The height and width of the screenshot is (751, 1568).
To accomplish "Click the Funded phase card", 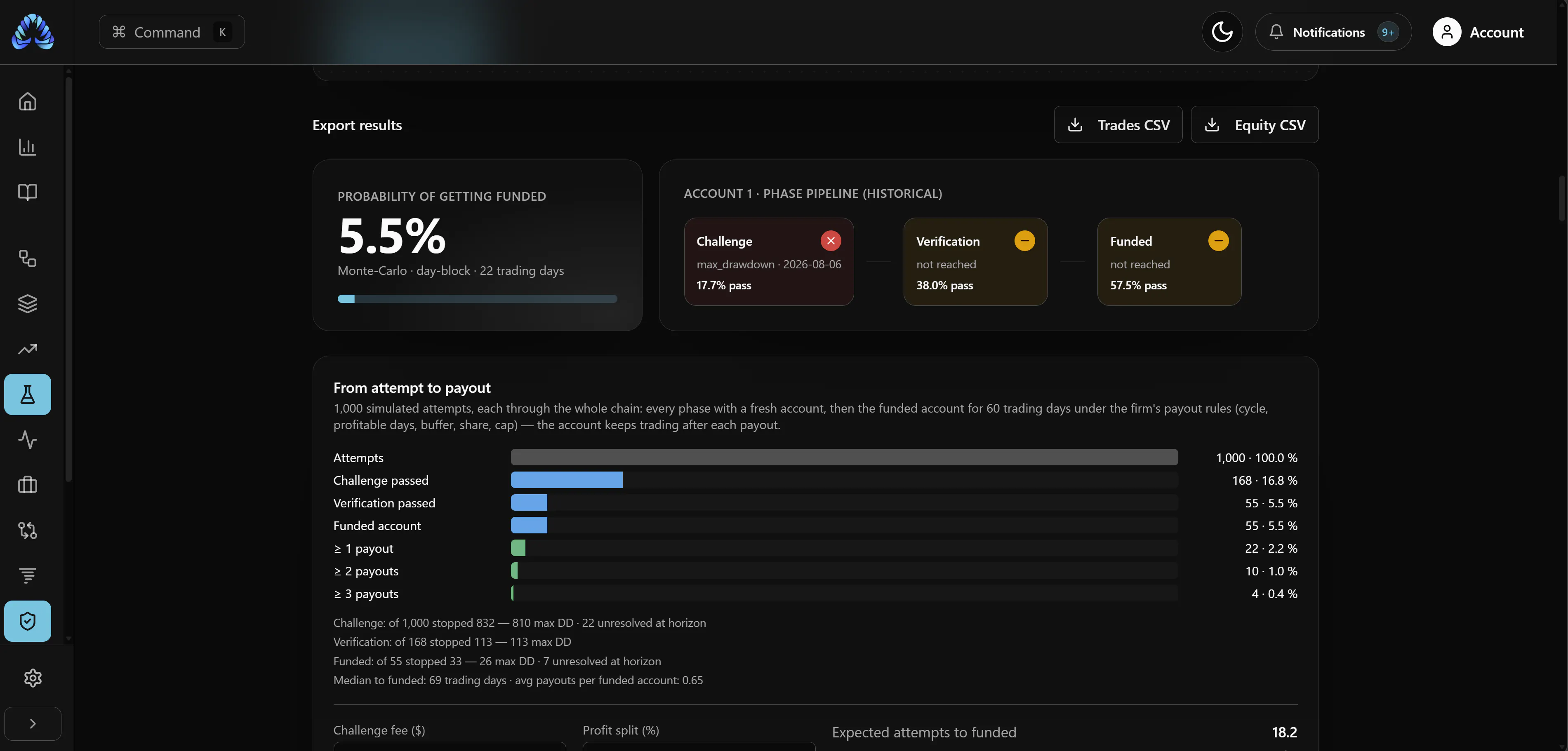I will pyautogui.click(x=1169, y=262).
